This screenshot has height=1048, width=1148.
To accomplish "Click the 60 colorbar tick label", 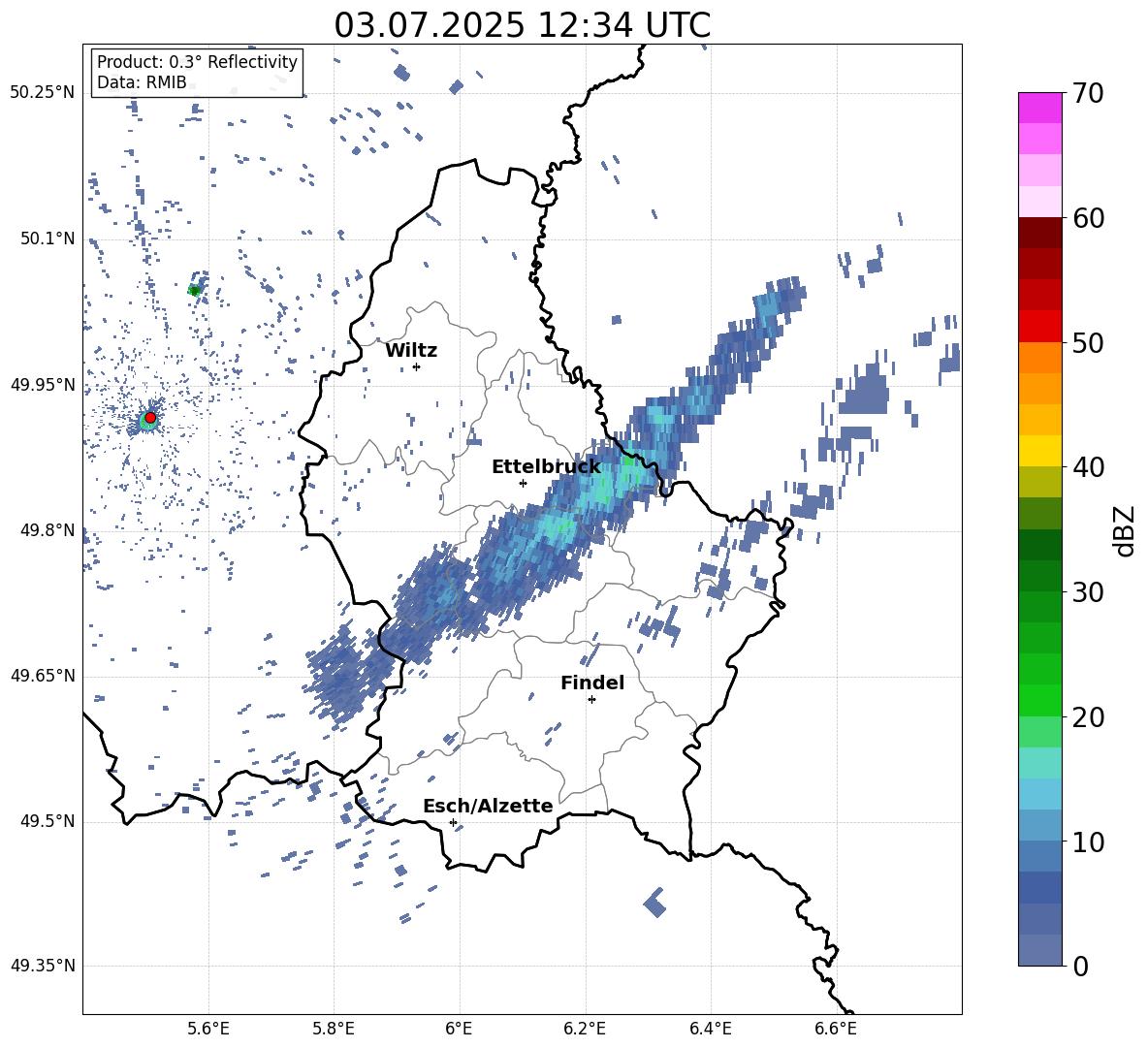I will point(1088,218).
